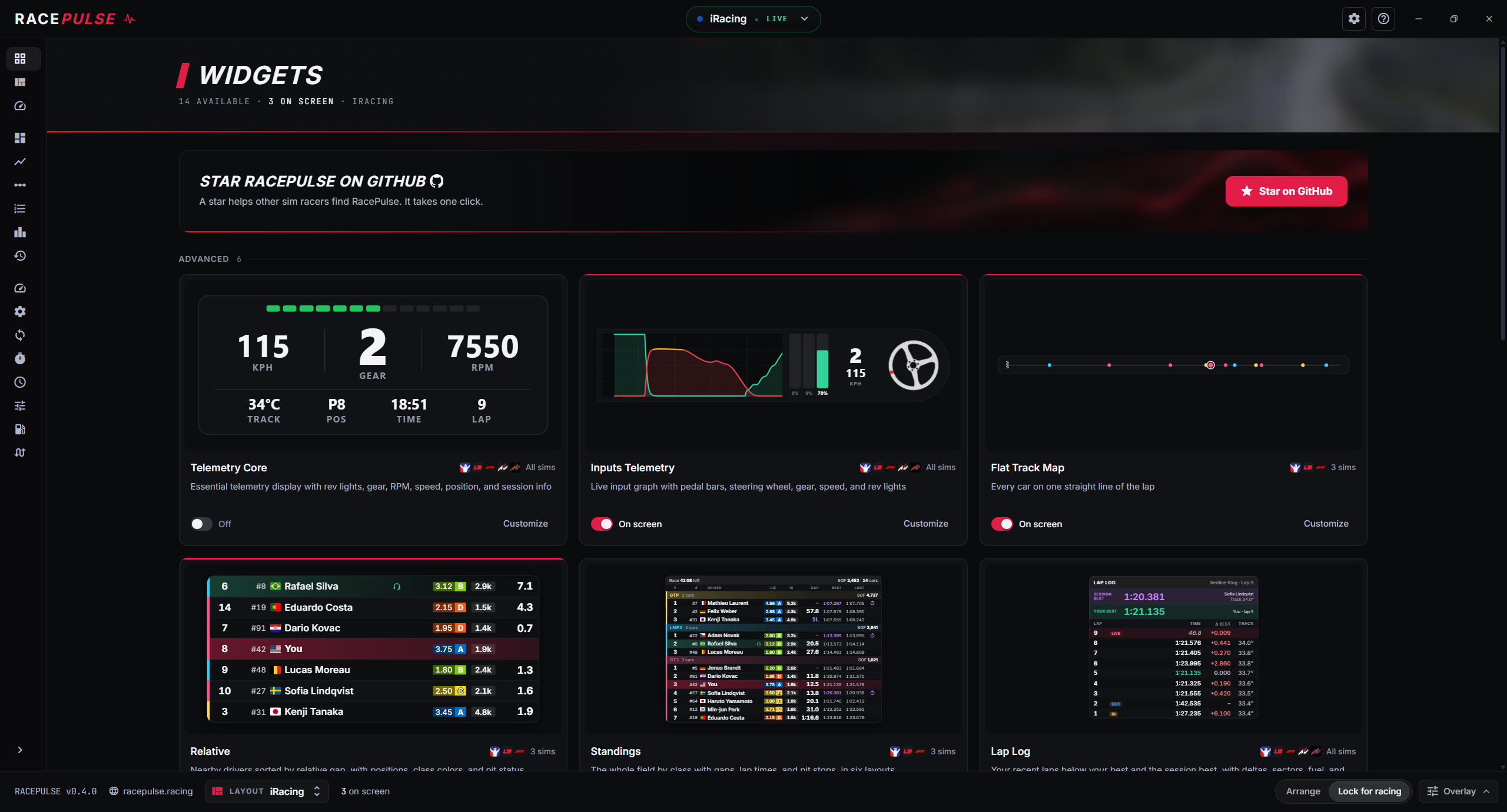Click Customize for Telemetry Core
Image resolution: width=1507 pixels, height=812 pixels.
(525, 524)
